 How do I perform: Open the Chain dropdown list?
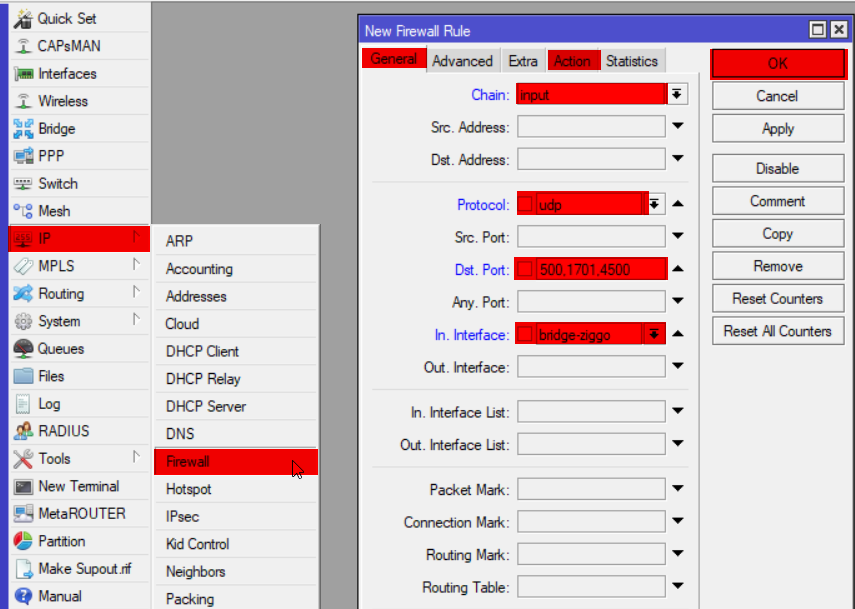pyautogui.click(x=678, y=94)
